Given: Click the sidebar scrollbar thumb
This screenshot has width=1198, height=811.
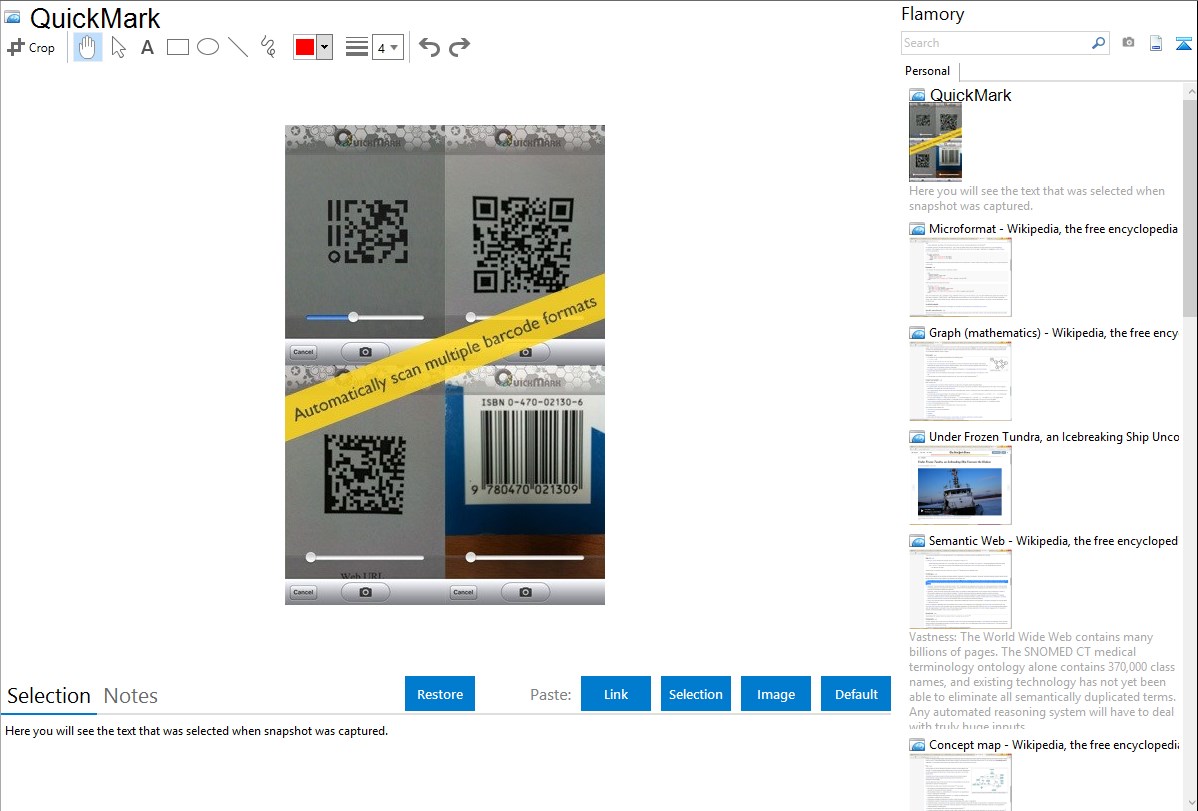Looking at the screenshot, I should [1190, 208].
